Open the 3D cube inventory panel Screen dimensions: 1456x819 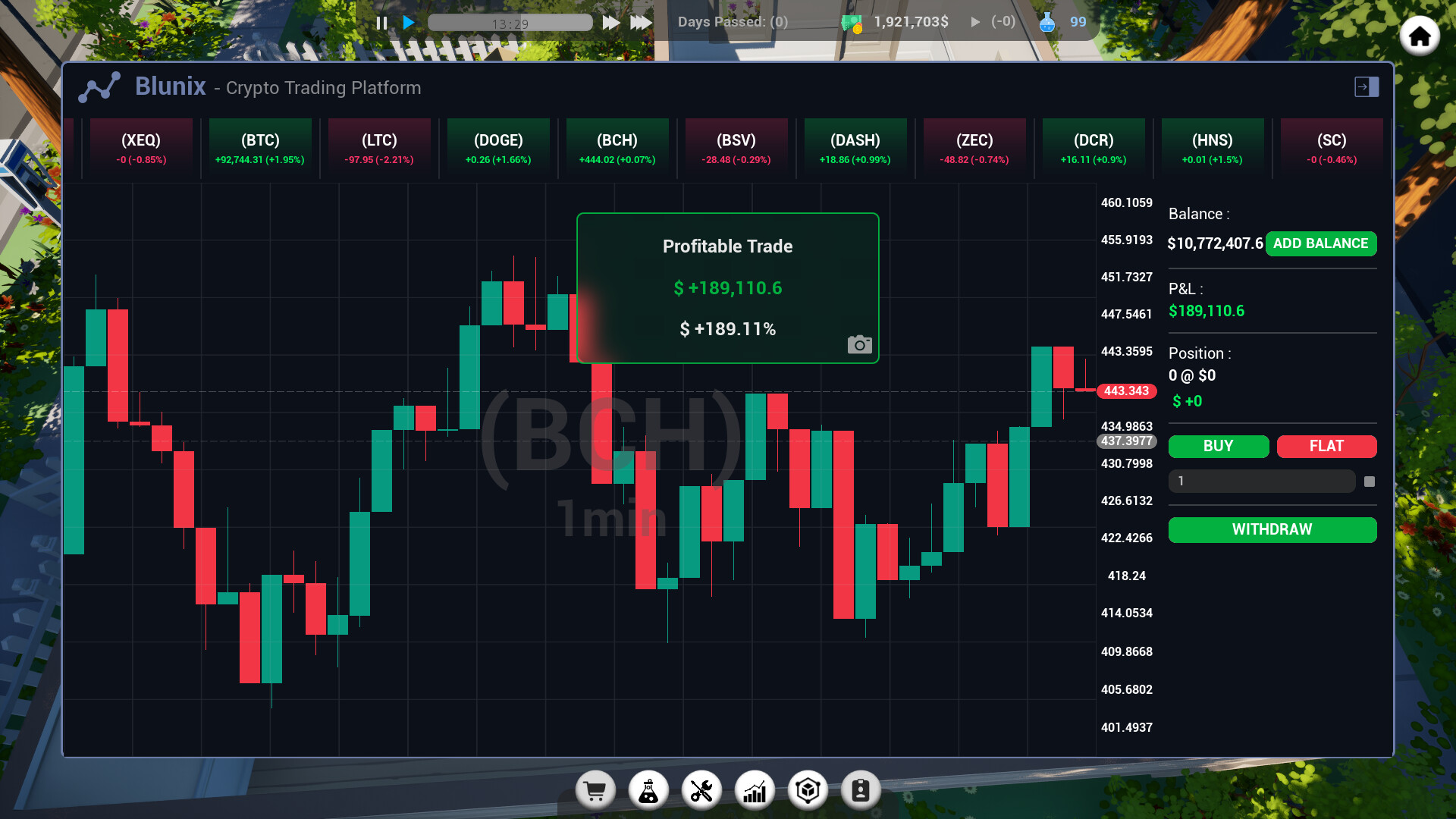808,790
